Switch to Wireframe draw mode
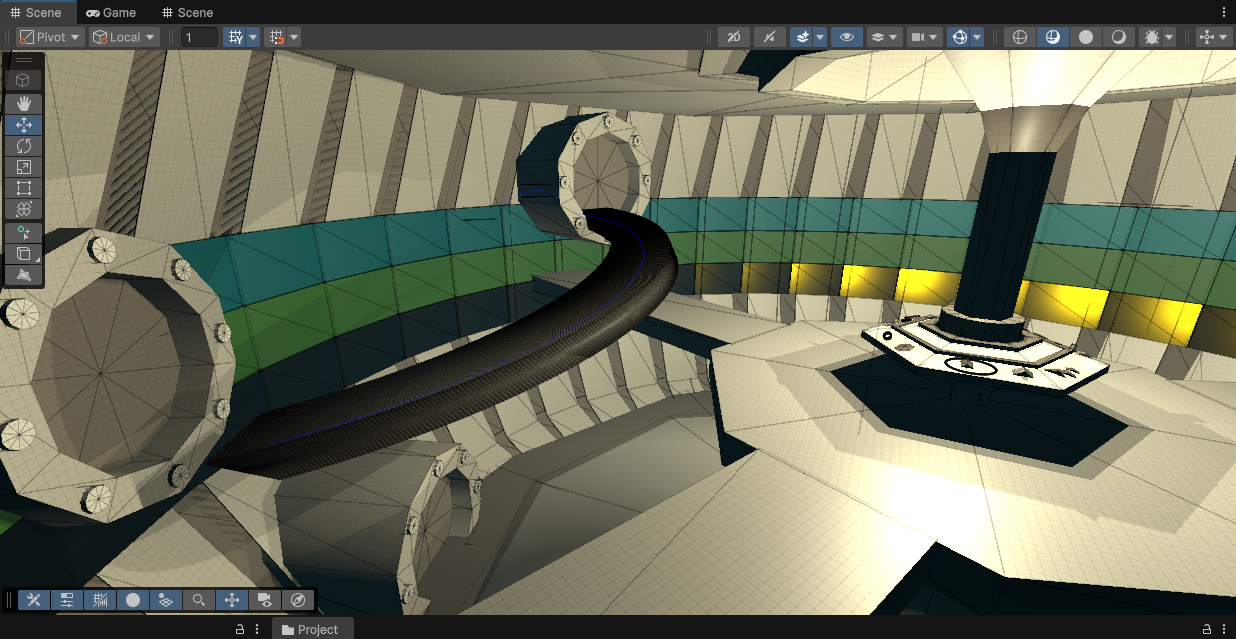Viewport: 1236px width, 639px height. coord(1020,37)
